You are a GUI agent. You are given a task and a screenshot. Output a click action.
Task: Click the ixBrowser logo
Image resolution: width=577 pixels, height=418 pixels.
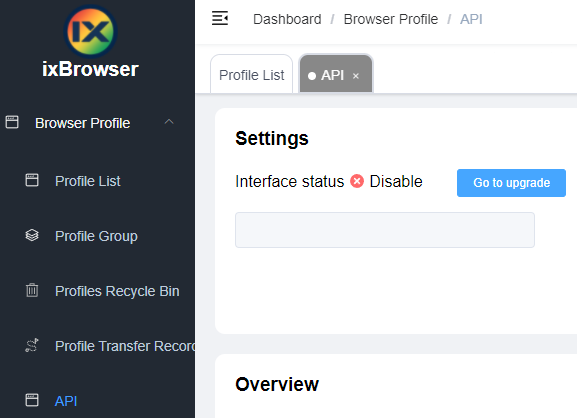[90, 31]
